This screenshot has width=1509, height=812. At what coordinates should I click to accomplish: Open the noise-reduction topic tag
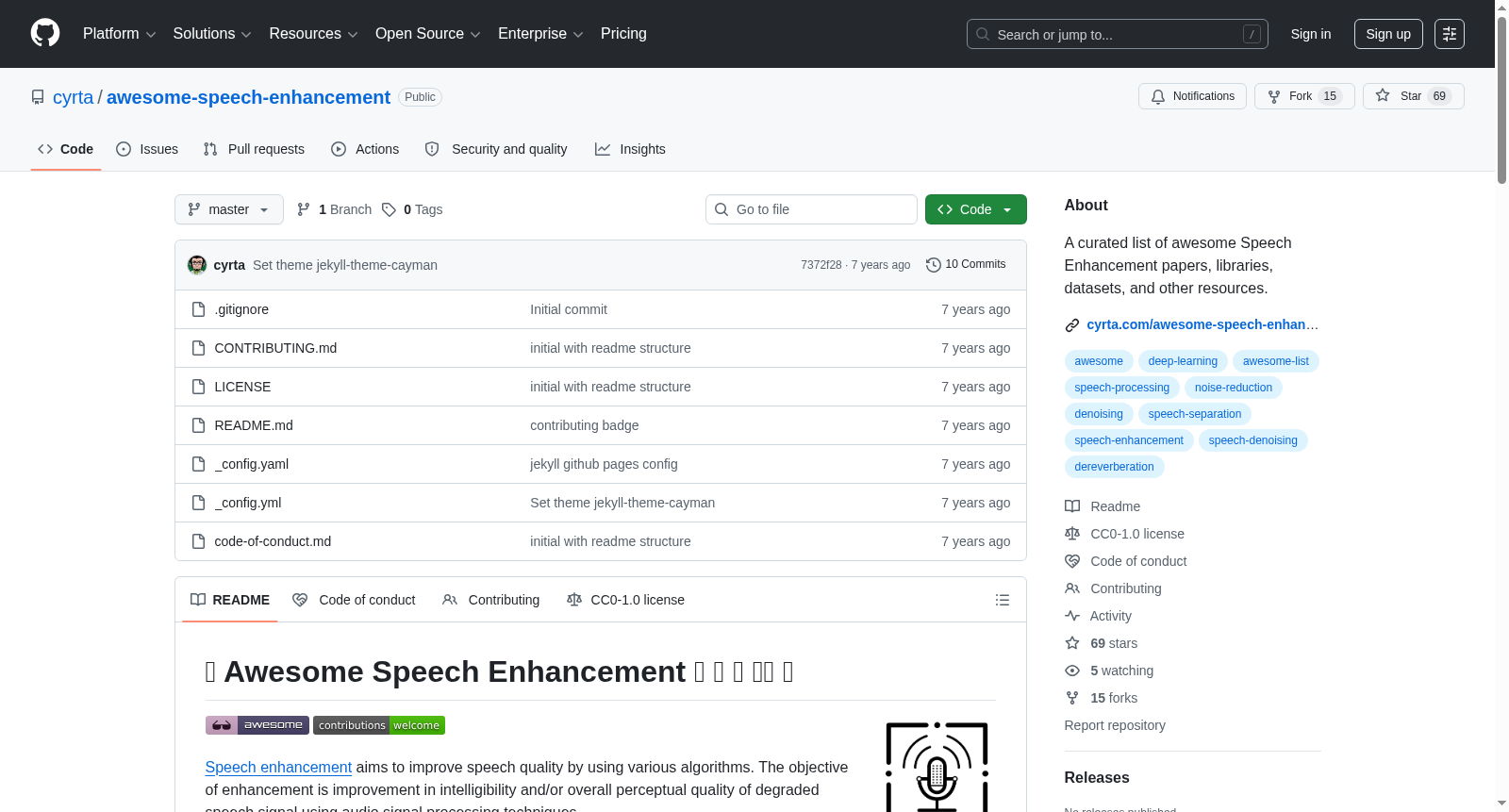point(1234,388)
